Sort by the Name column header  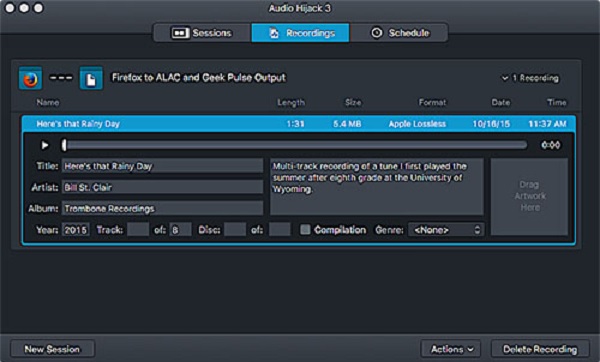[48, 102]
